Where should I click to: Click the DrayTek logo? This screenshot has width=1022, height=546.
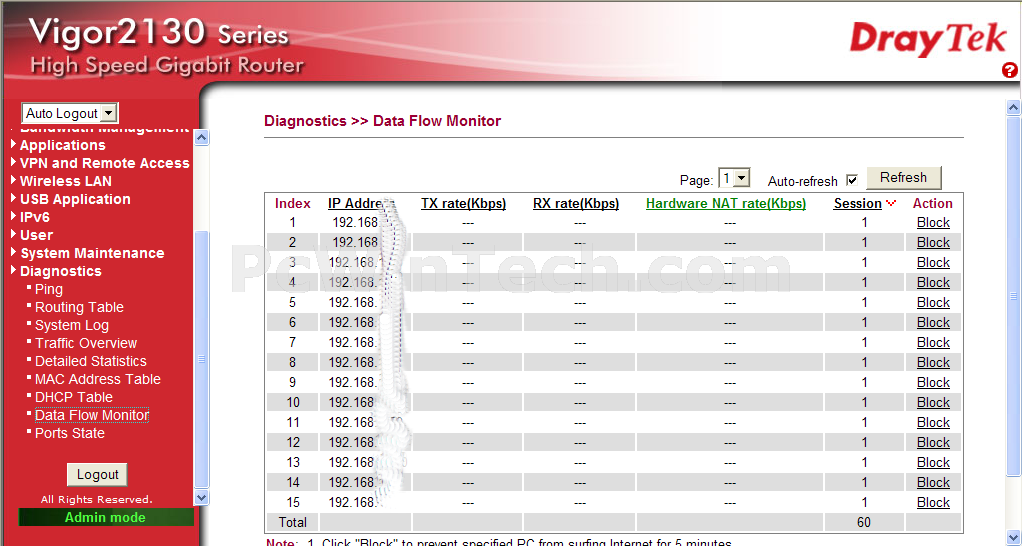(x=928, y=40)
